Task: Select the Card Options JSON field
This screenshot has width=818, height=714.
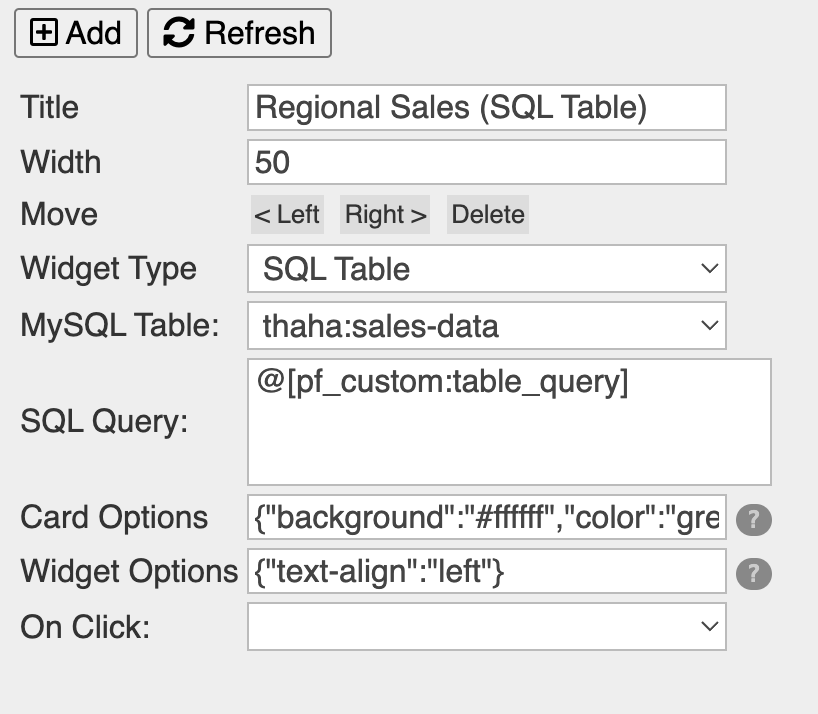Action: click(x=486, y=518)
